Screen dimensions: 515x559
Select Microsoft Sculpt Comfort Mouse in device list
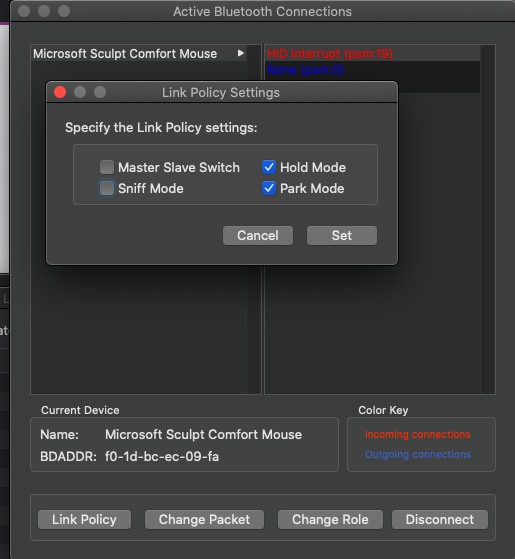pyautogui.click(x=139, y=53)
